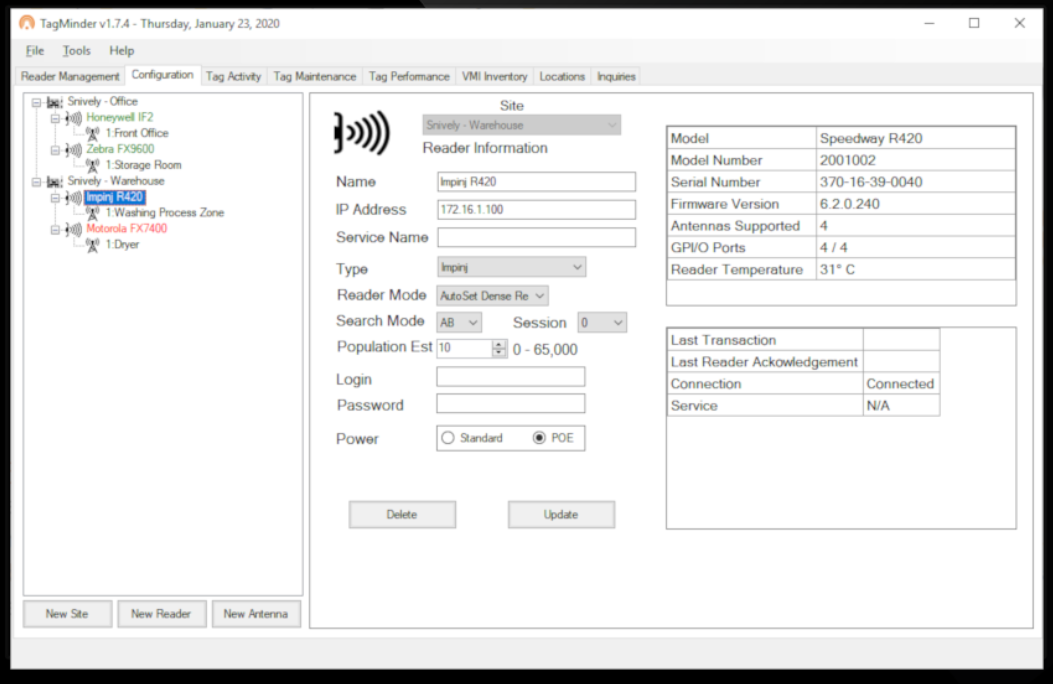Open the Session dropdown
The image size is (1053, 684).
click(x=602, y=322)
